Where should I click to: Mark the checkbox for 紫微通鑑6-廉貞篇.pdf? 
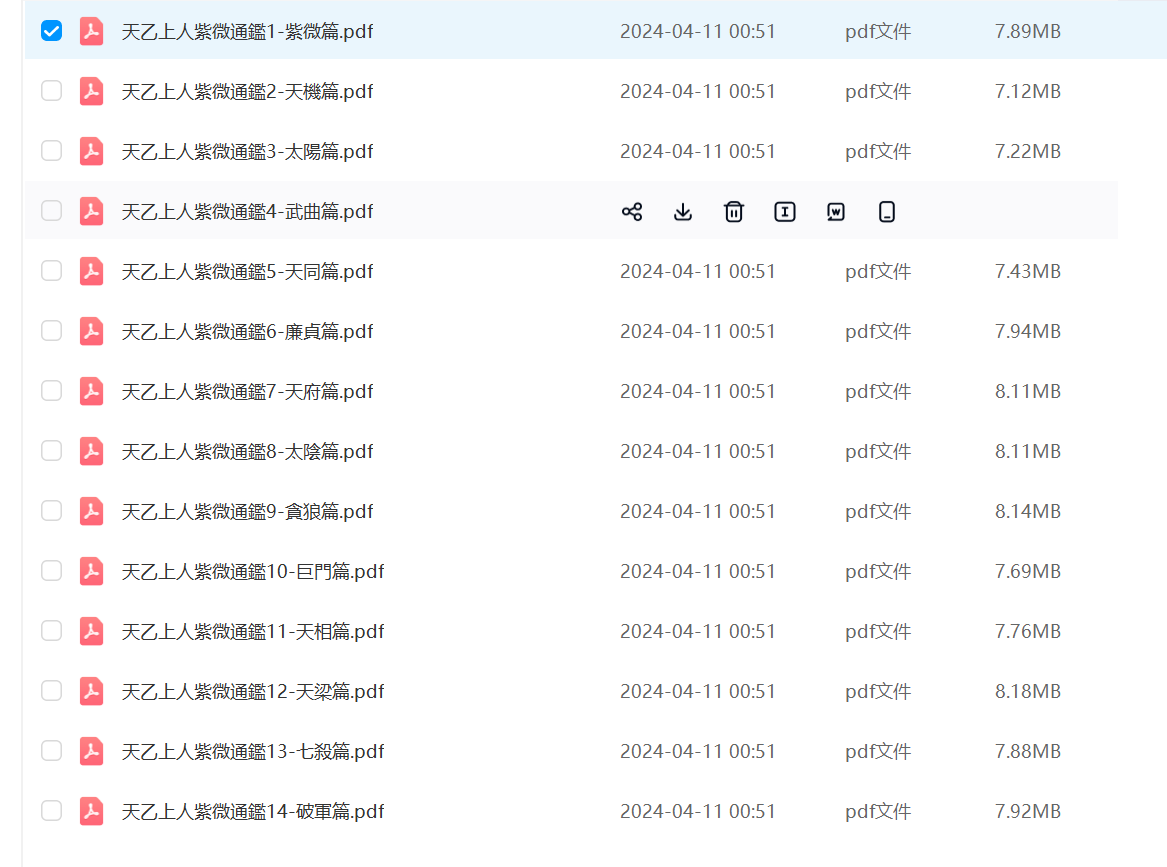coord(51,331)
